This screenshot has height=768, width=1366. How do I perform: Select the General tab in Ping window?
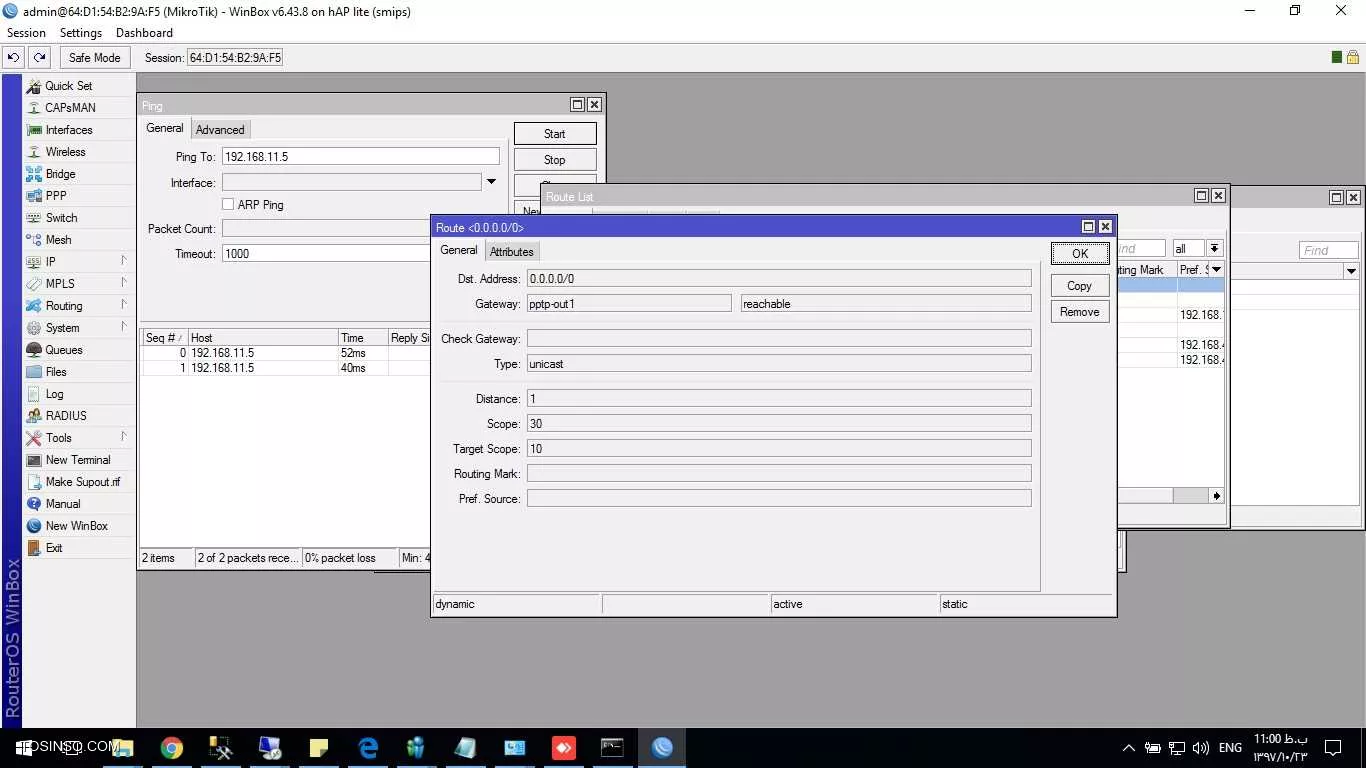[x=165, y=128]
